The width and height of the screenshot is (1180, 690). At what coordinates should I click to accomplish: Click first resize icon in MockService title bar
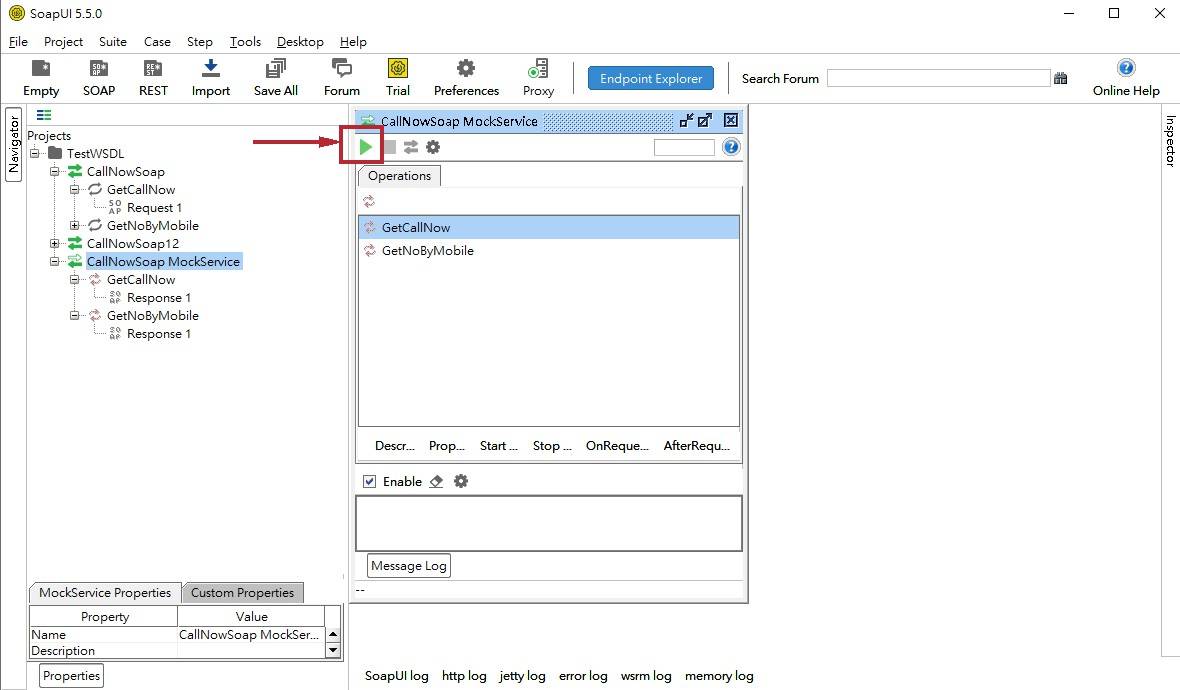686,120
